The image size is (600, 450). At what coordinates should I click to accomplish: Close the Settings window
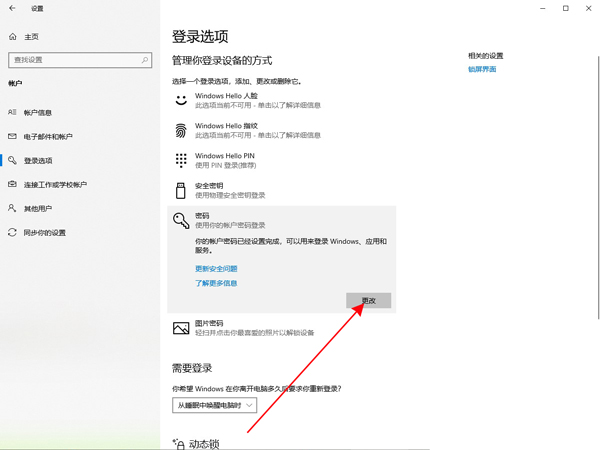point(589,8)
